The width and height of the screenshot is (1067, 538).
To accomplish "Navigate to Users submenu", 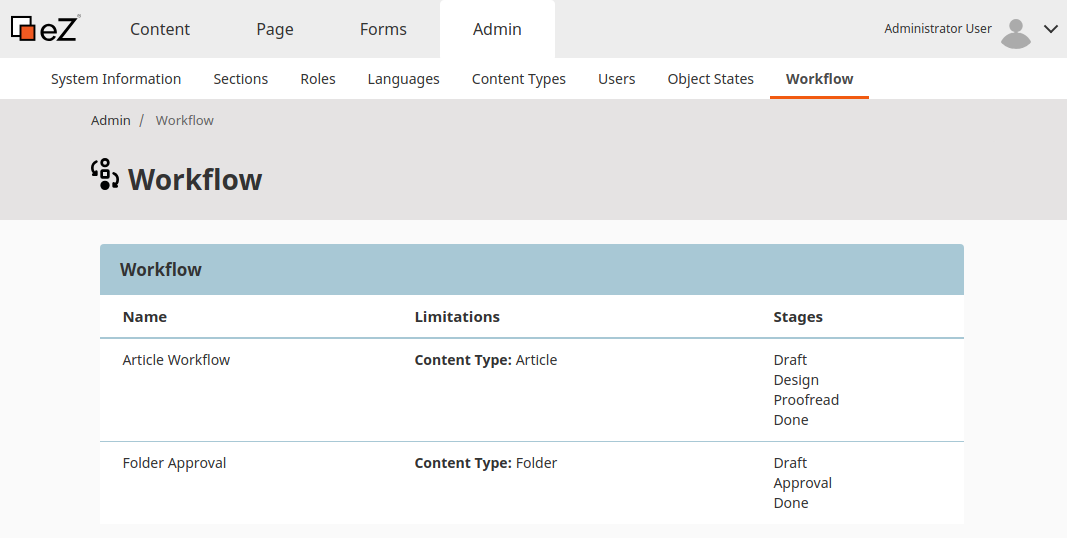I will [x=617, y=79].
